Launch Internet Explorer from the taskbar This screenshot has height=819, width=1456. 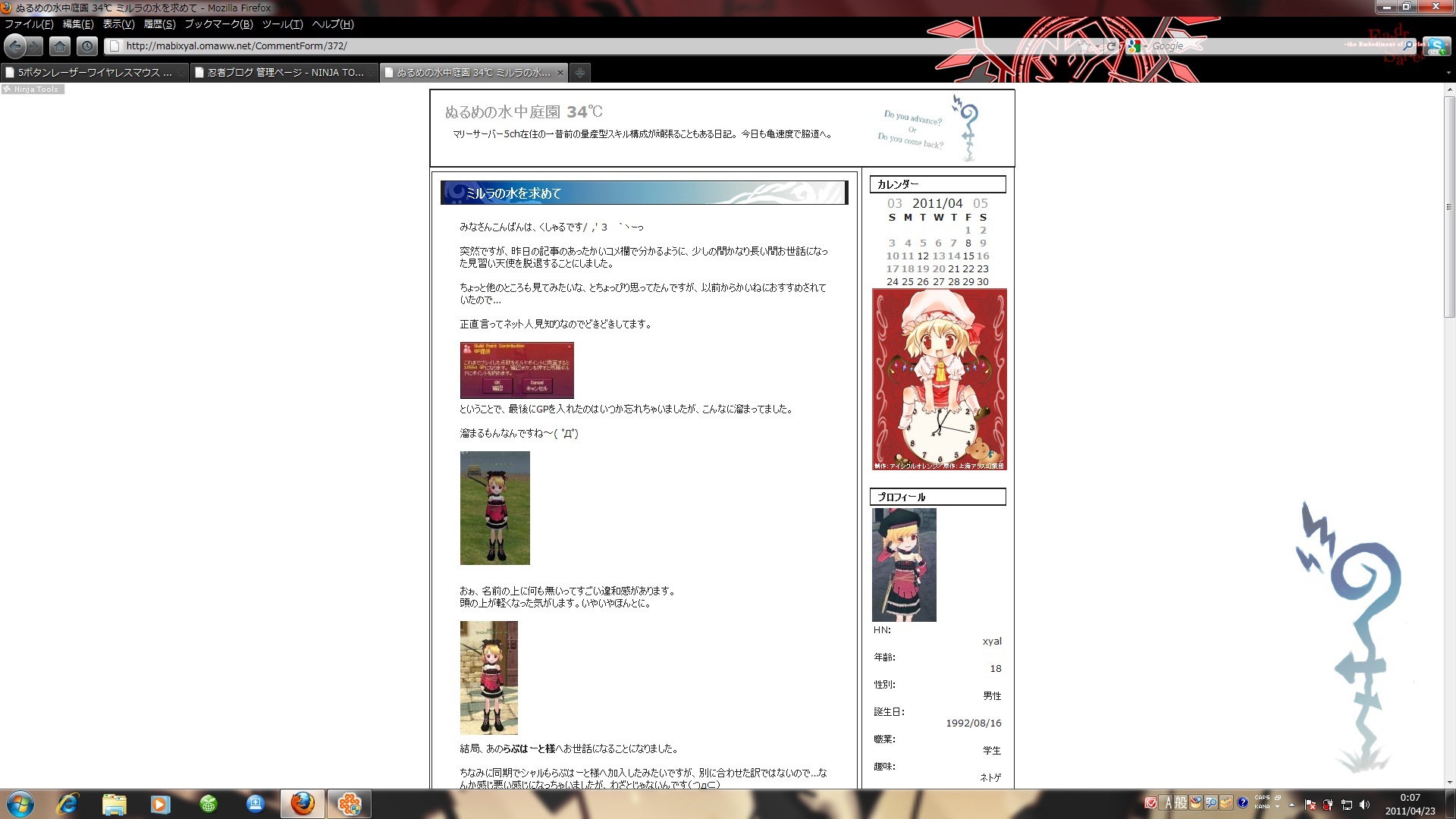pos(67,804)
